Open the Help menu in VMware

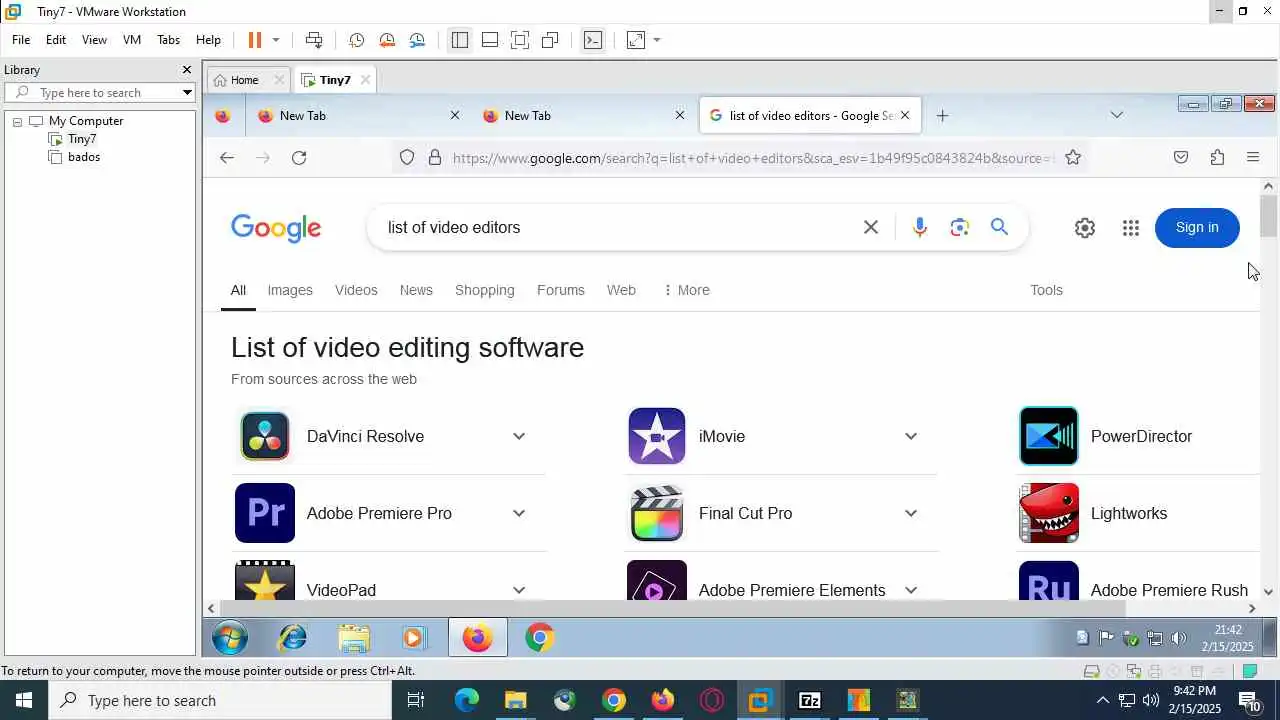coord(208,40)
